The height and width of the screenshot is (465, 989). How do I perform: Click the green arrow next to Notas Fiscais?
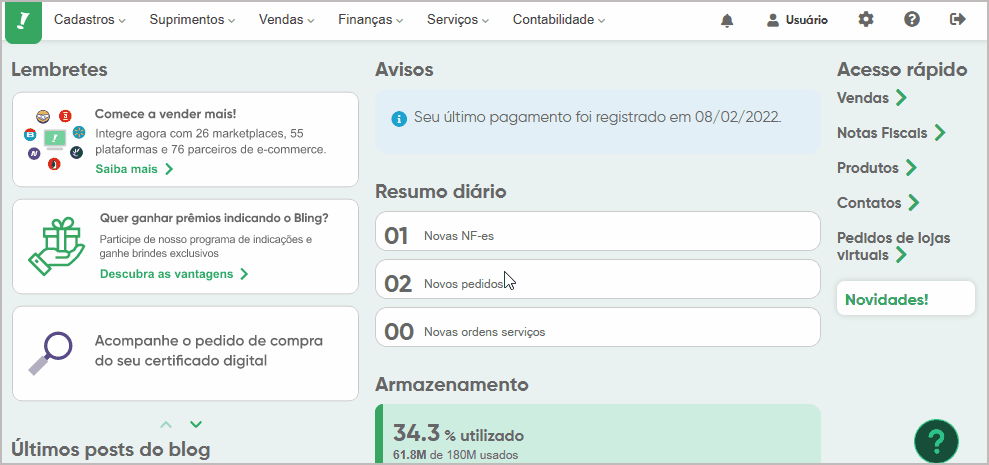[939, 133]
